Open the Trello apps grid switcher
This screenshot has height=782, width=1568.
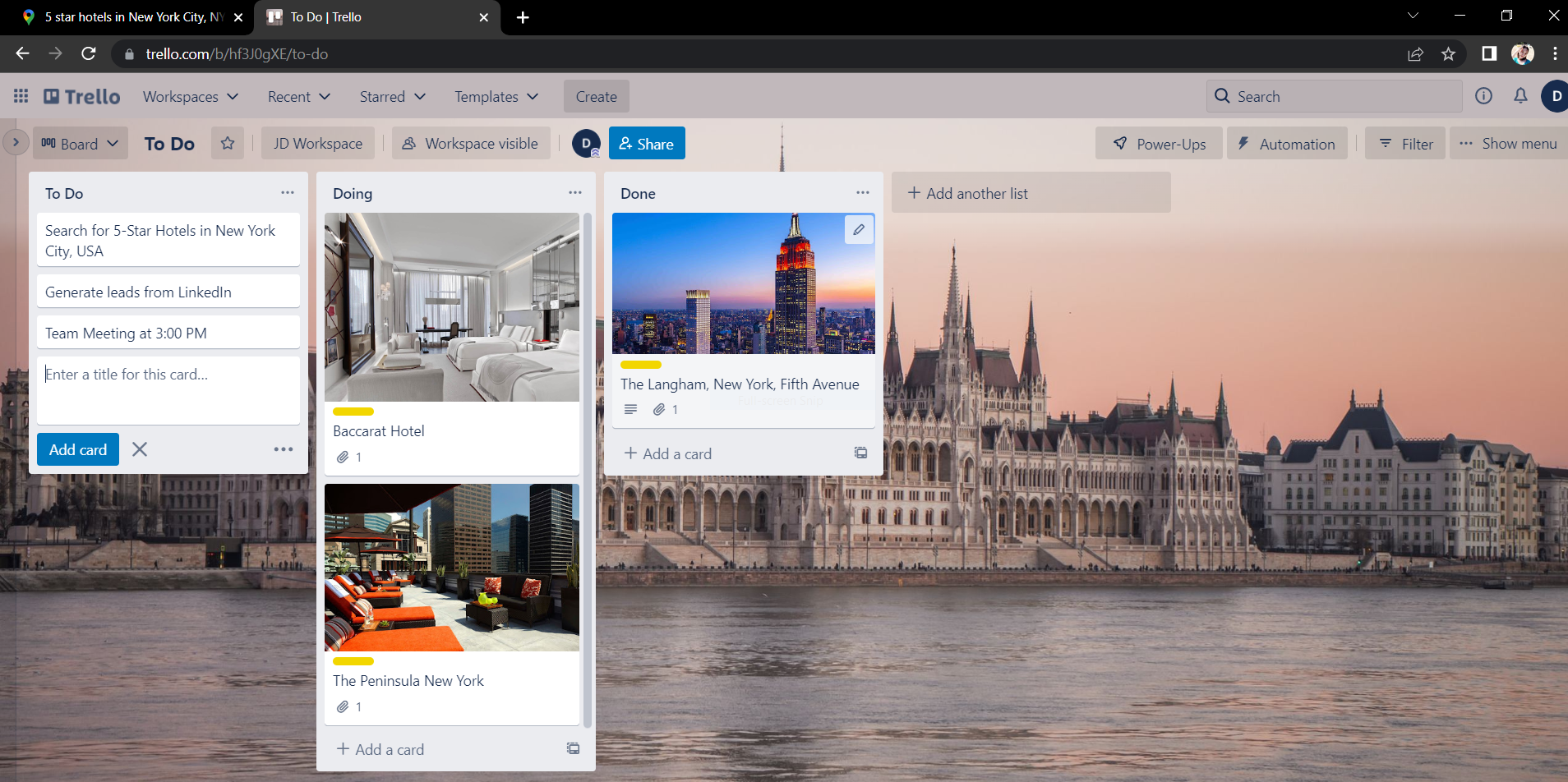coord(21,96)
